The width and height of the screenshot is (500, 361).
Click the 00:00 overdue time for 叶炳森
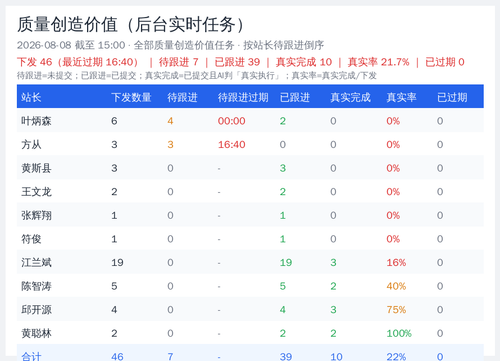[x=231, y=121]
